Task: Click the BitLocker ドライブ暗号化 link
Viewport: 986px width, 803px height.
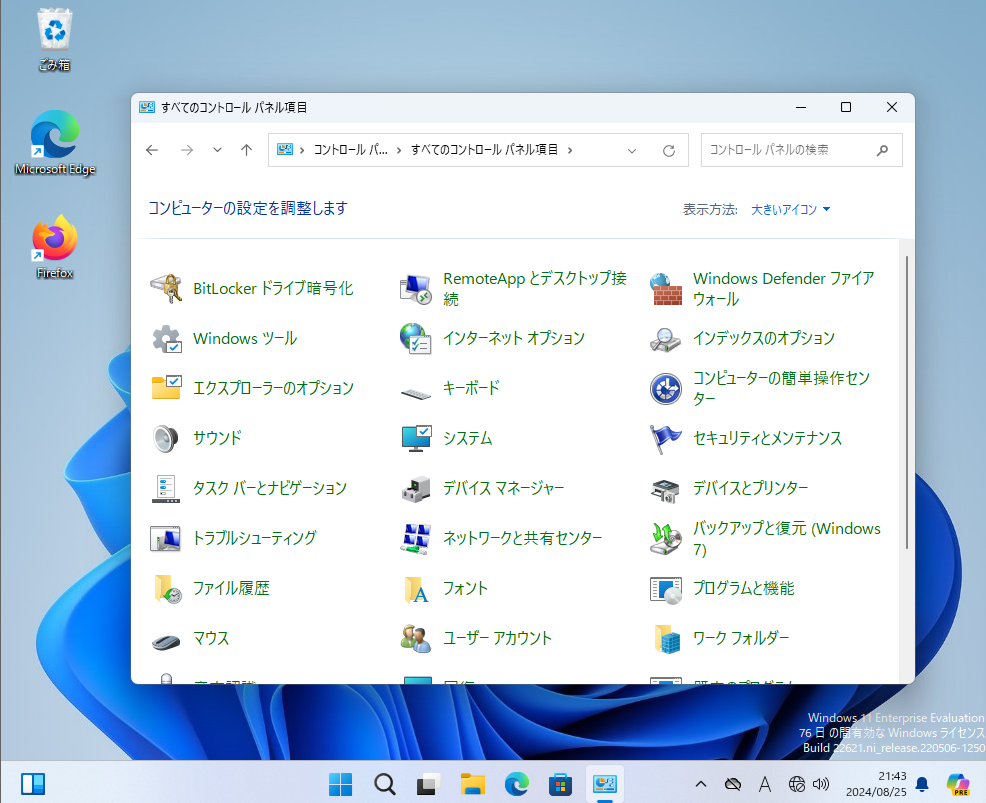Action: (273, 289)
